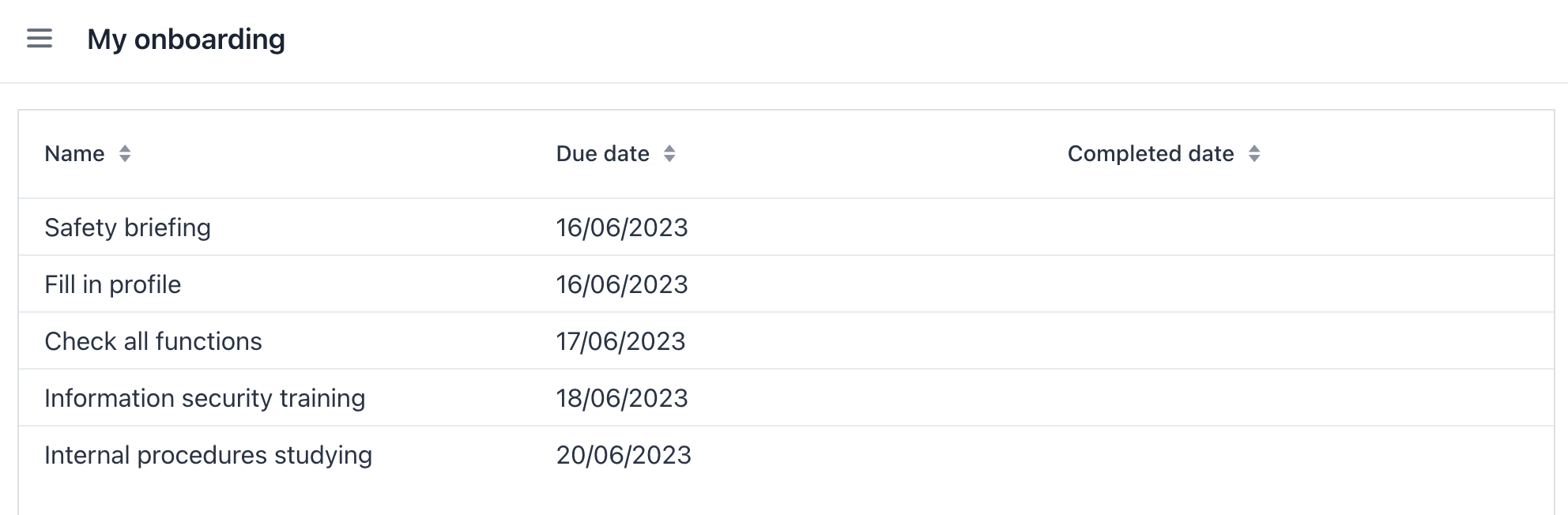Click the Name column sort arrows
Screen dimensions: 1568x515
(x=125, y=154)
